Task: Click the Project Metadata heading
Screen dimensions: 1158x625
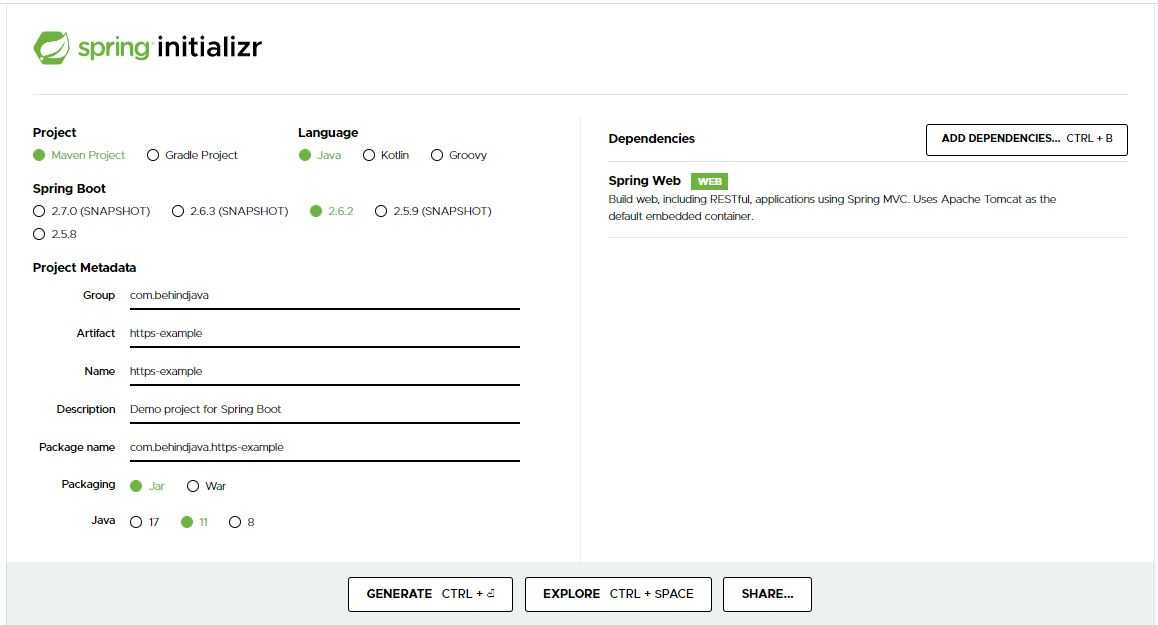Action: 84,267
